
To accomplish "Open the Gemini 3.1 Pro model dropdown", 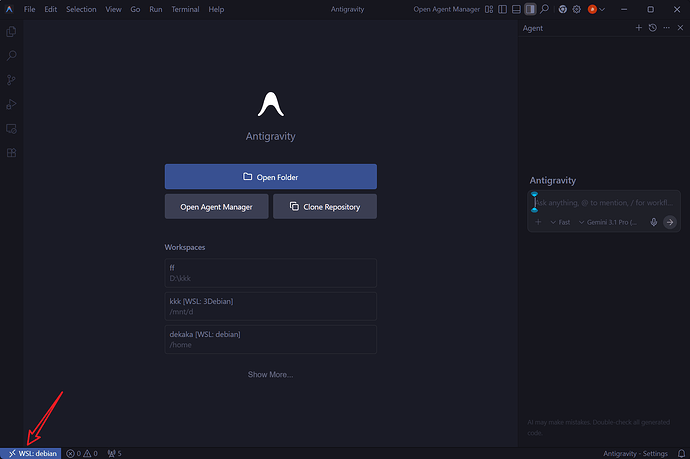I will (608, 222).
